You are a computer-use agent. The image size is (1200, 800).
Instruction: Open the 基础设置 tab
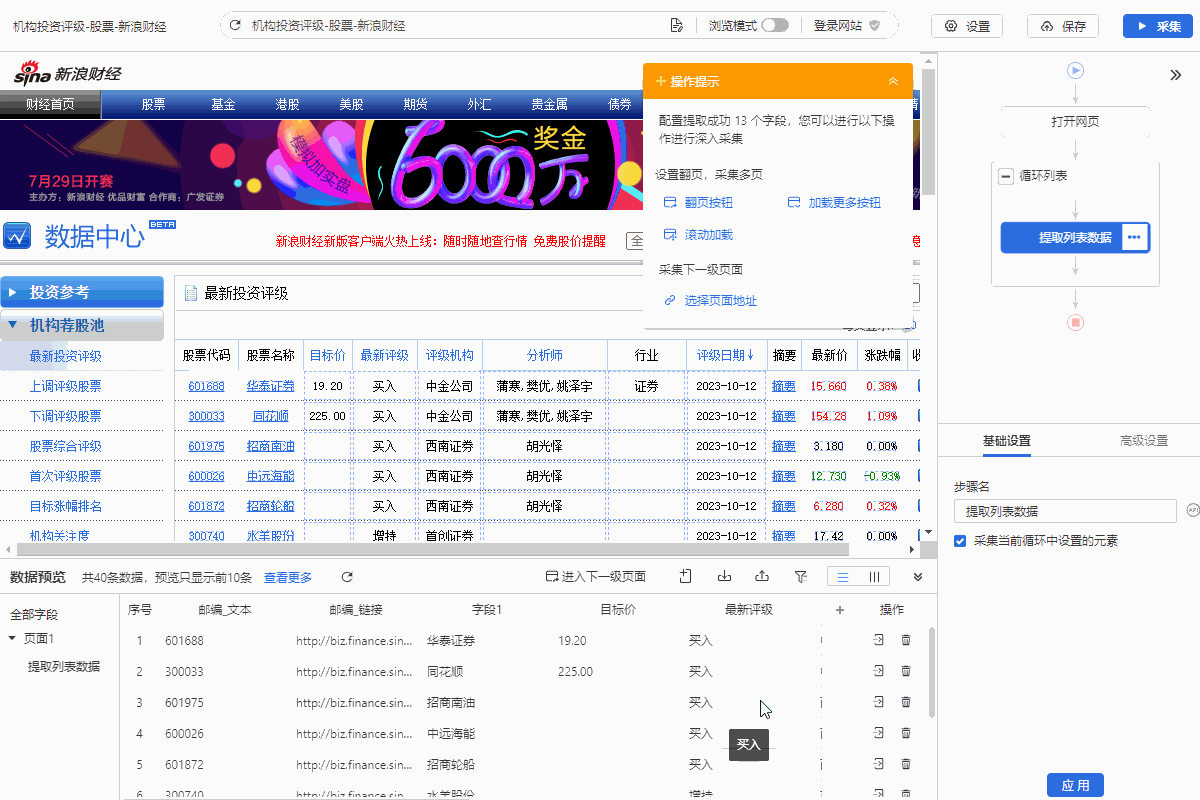click(1006, 440)
